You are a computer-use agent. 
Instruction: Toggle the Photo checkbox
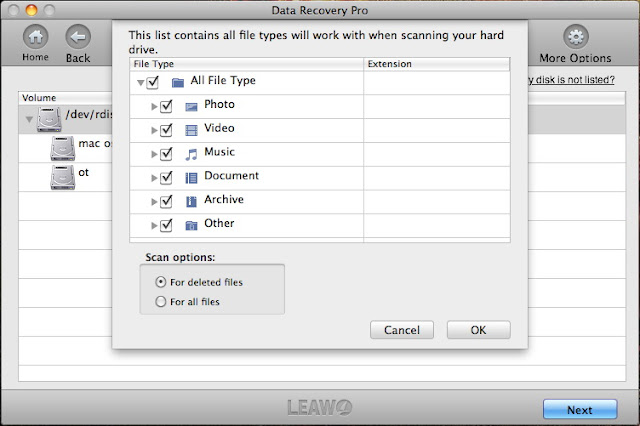pyautogui.click(x=166, y=105)
